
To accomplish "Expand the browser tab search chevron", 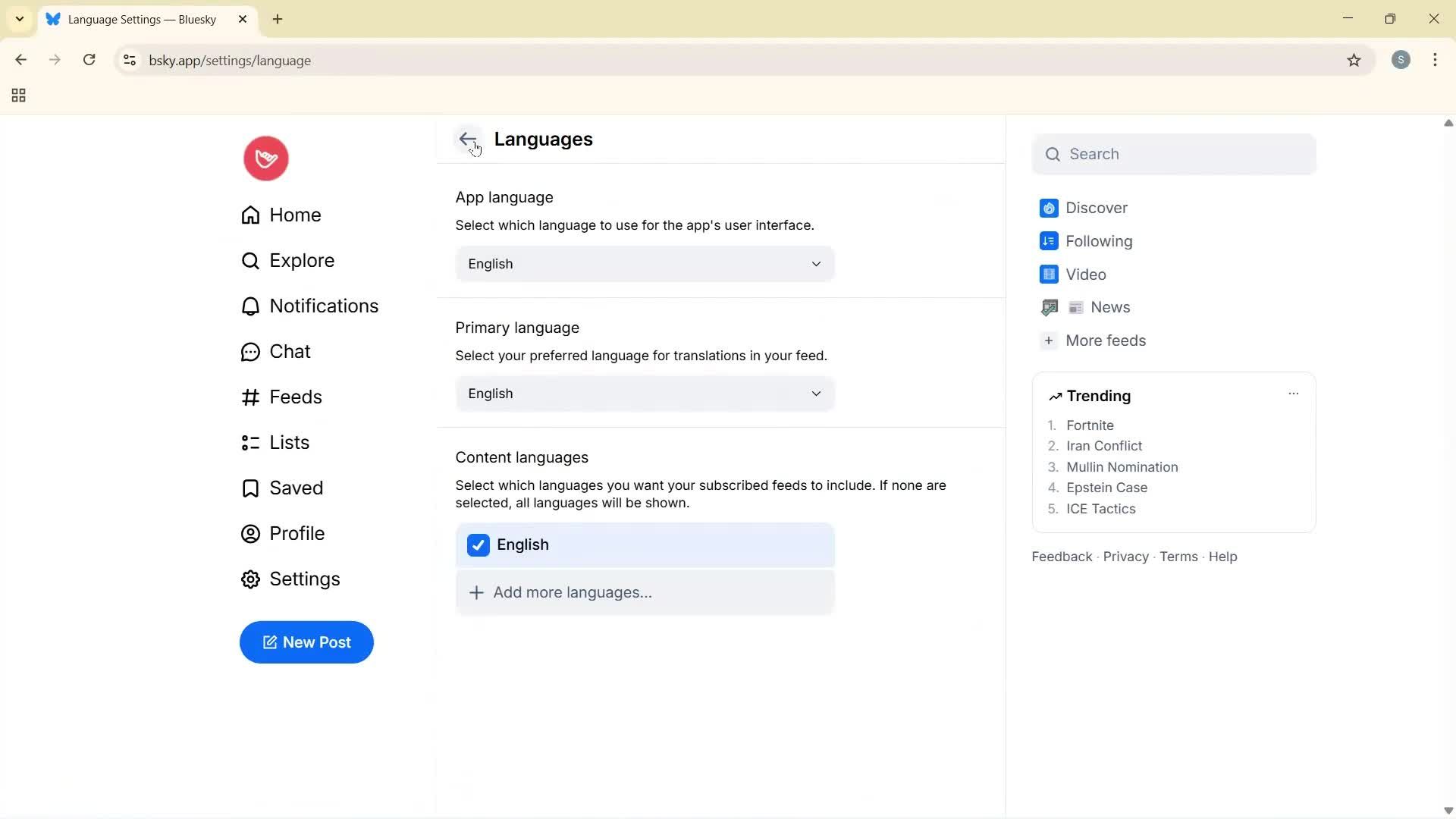I will pos(20,19).
